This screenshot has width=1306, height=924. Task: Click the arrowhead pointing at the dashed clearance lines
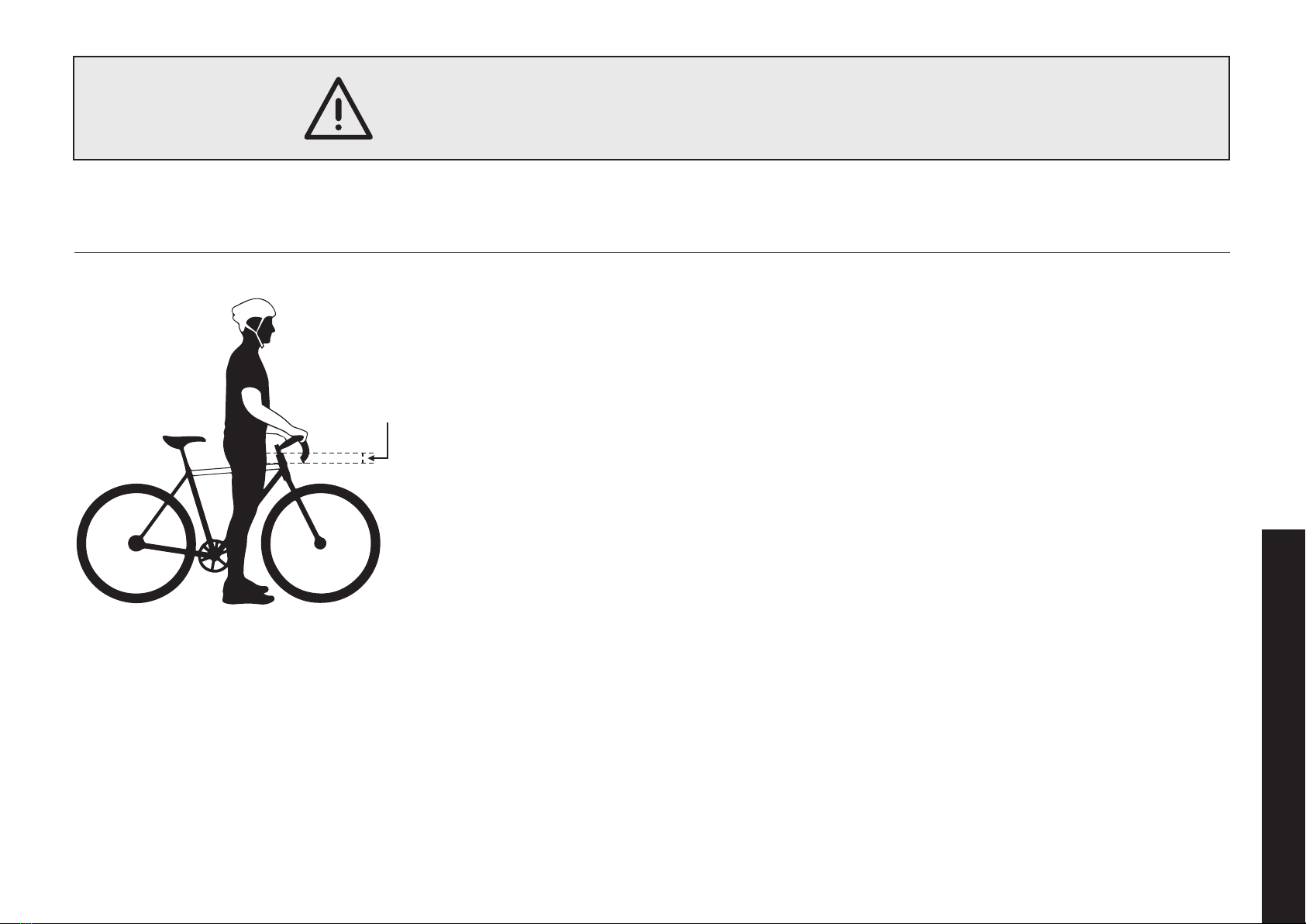(x=371, y=459)
